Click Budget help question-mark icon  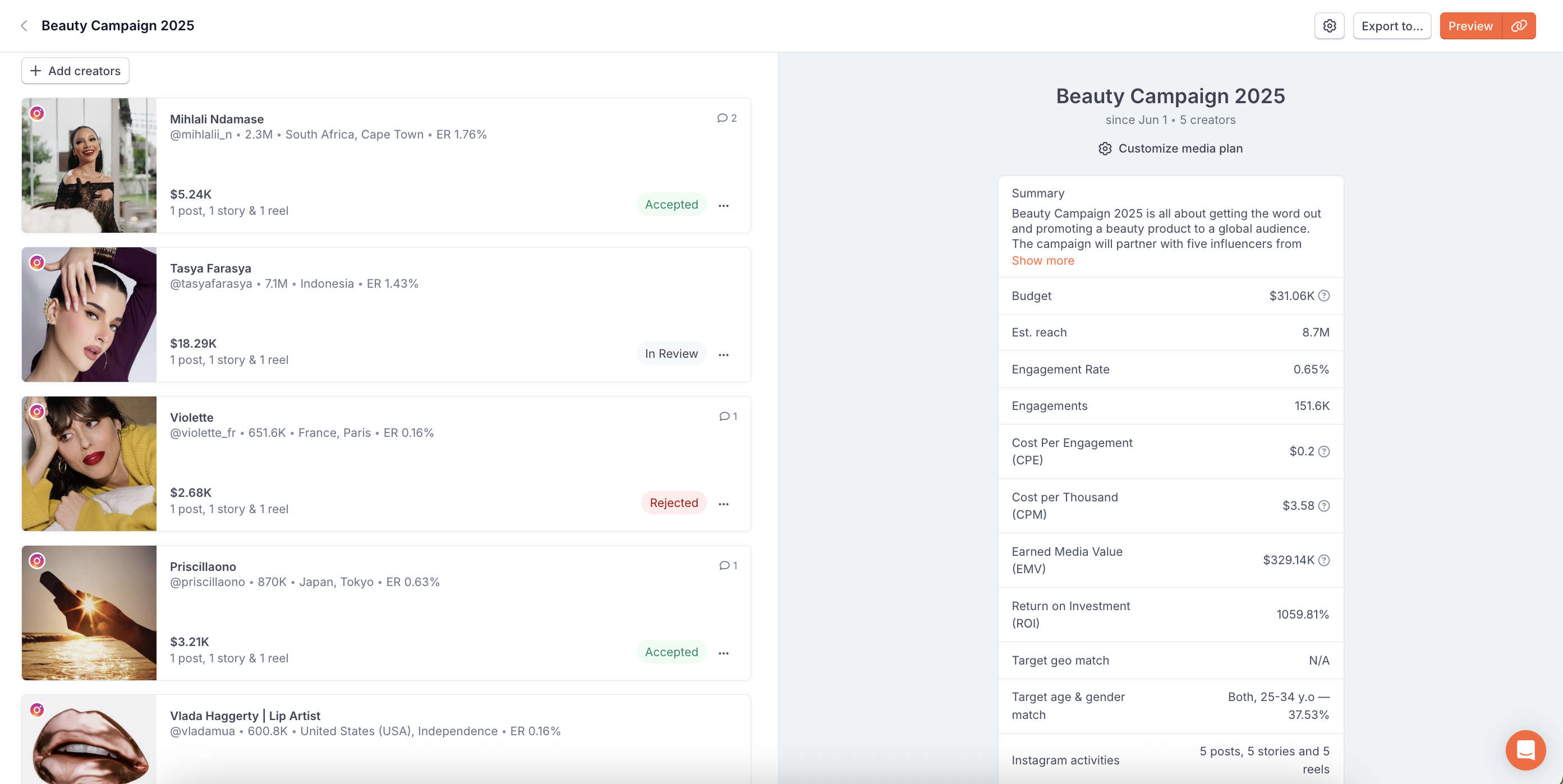point(1324,296)
